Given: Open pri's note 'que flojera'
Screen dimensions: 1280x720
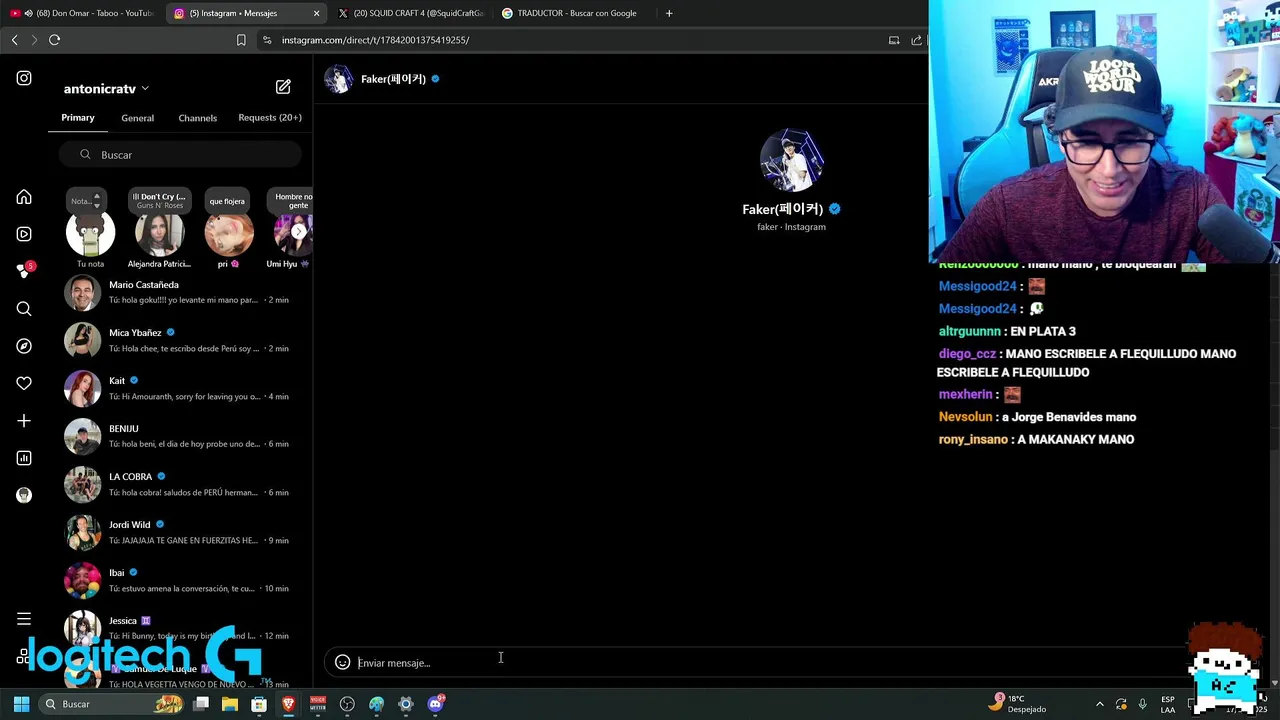Looking at the screenshot, I should tap(228, 228).
